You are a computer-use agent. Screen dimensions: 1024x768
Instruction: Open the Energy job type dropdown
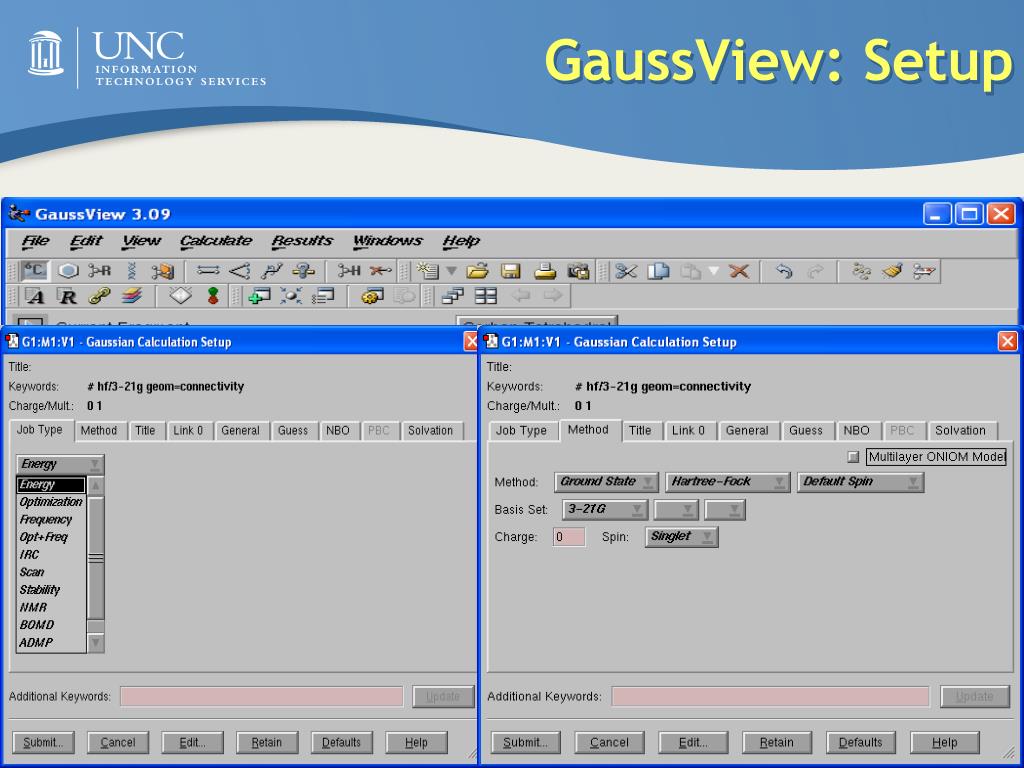click(x=59, y=464)
